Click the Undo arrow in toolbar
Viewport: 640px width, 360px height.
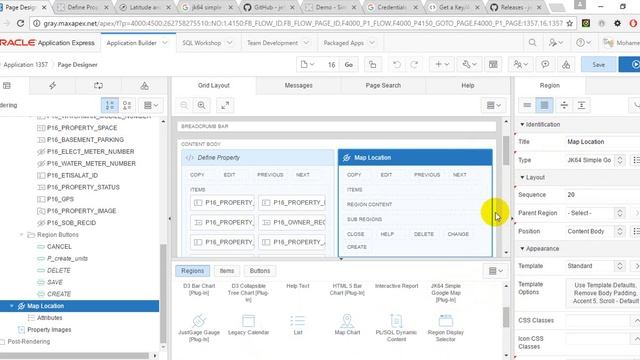coord(396,64)
